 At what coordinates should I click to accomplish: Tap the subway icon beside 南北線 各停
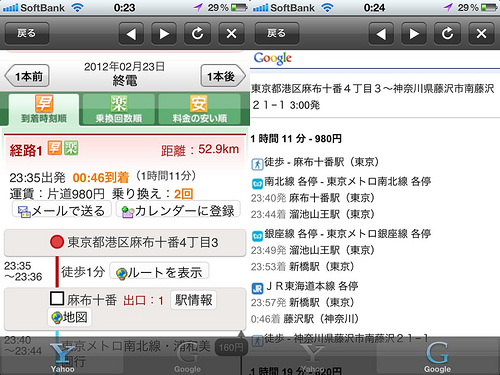(x=257, y=183)
